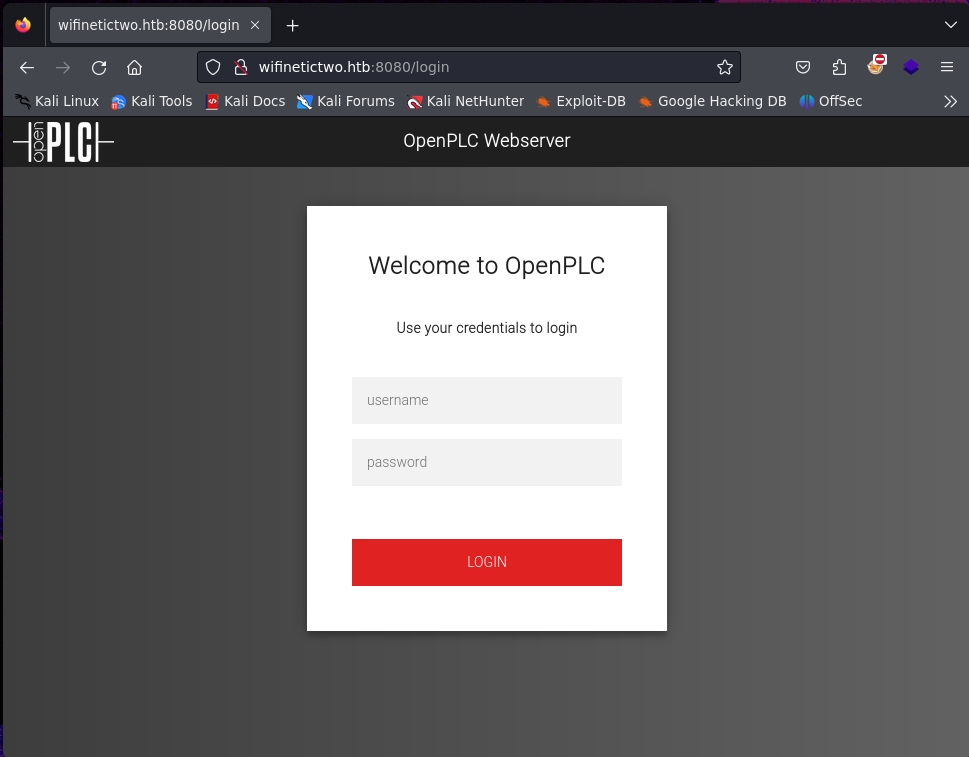969x757 pixels.
Task: Show more bookmarks with double chevron
Action: pyautogui.click(x=950, y=101)
